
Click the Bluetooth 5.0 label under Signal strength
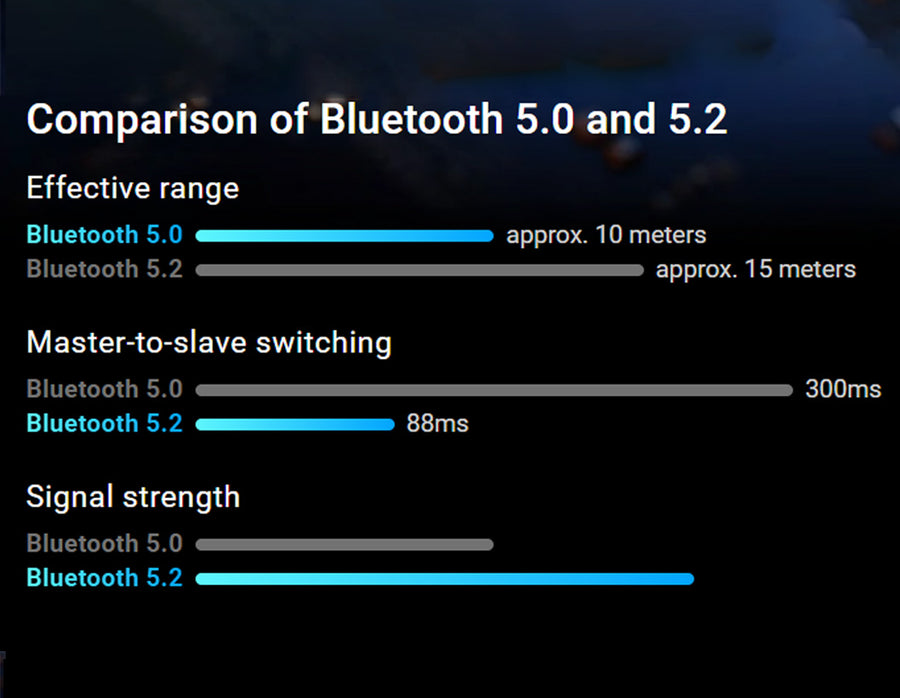pyautogui.click(x=104, y=544)
